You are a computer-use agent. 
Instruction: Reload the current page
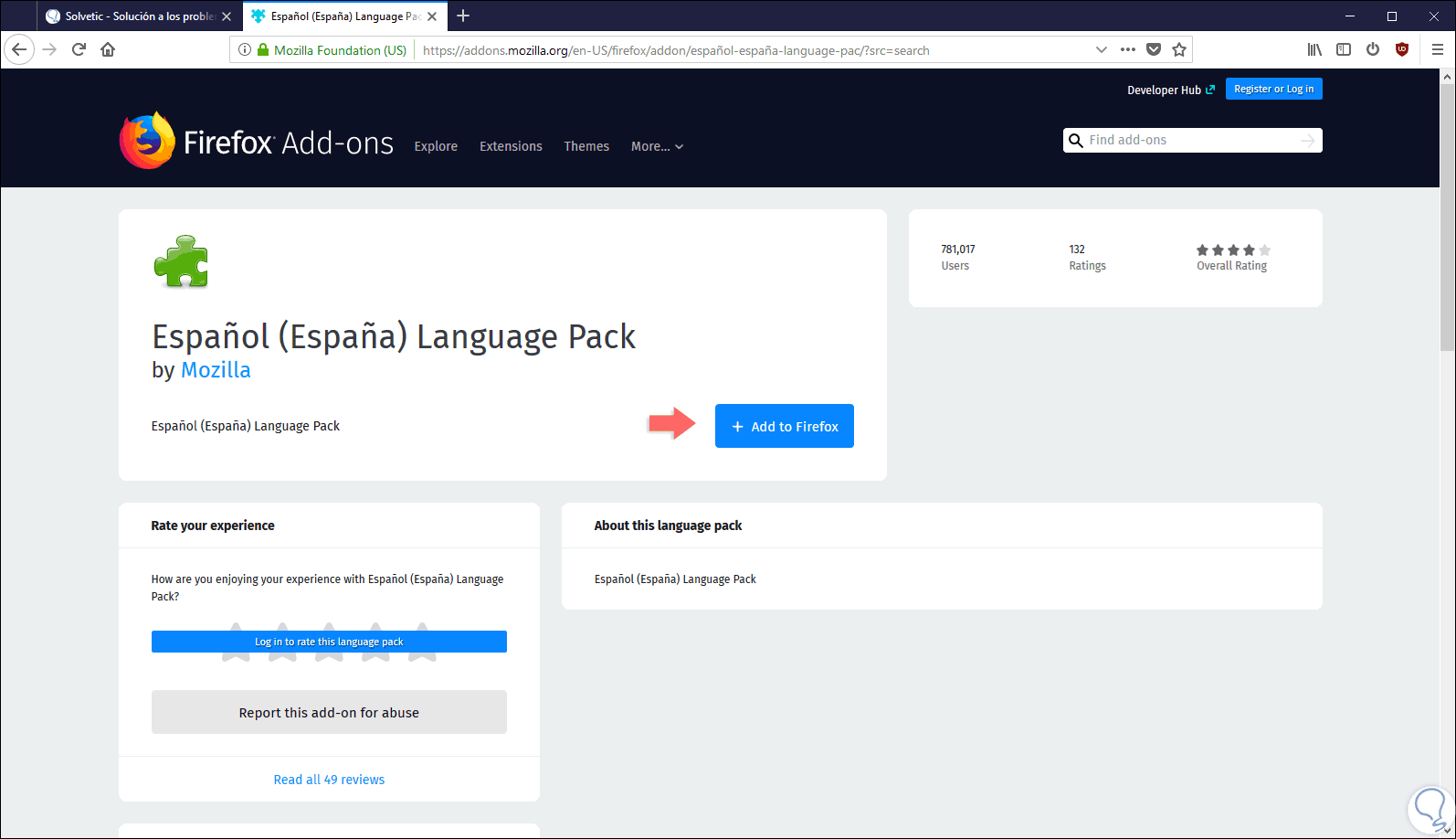79,49
